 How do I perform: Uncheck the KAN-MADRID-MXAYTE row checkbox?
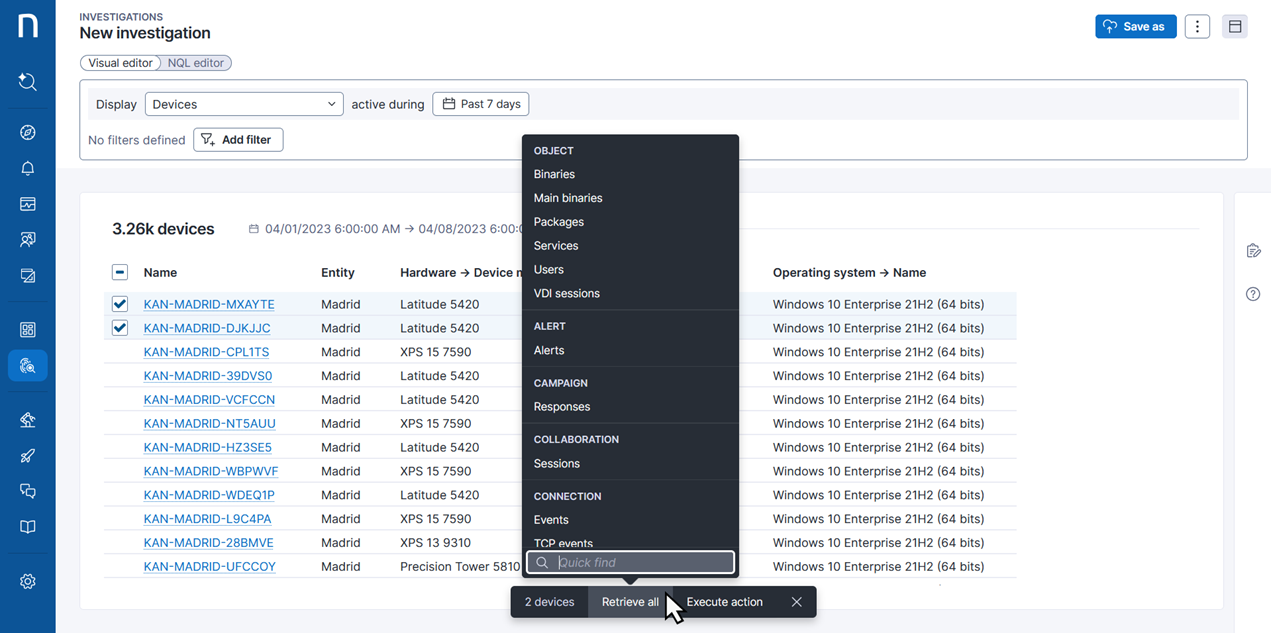click(120, 304)
